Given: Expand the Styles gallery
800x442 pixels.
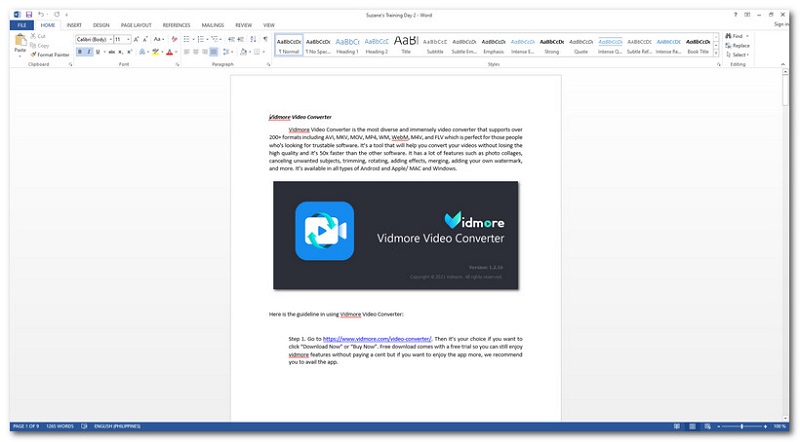Looking at the screenshot, I should click(x=716, y=53).
